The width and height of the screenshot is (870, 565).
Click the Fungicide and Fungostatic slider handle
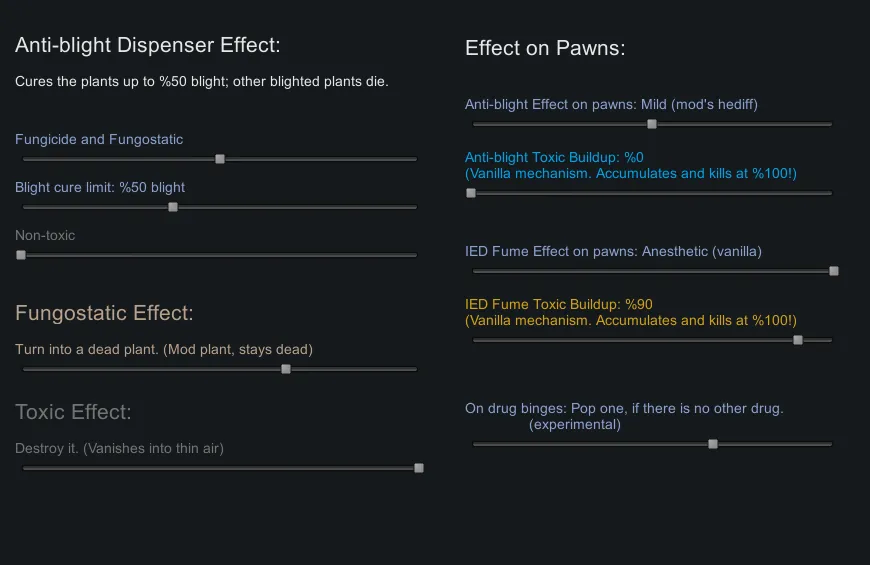(x=220, y=159)
